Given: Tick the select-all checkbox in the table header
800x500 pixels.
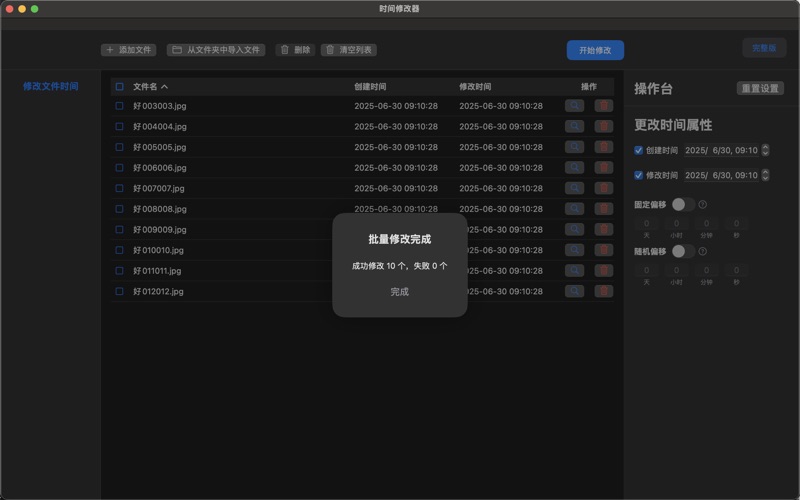Looking at the screenshot, I should pyautogui.click(x=120, y=87).
